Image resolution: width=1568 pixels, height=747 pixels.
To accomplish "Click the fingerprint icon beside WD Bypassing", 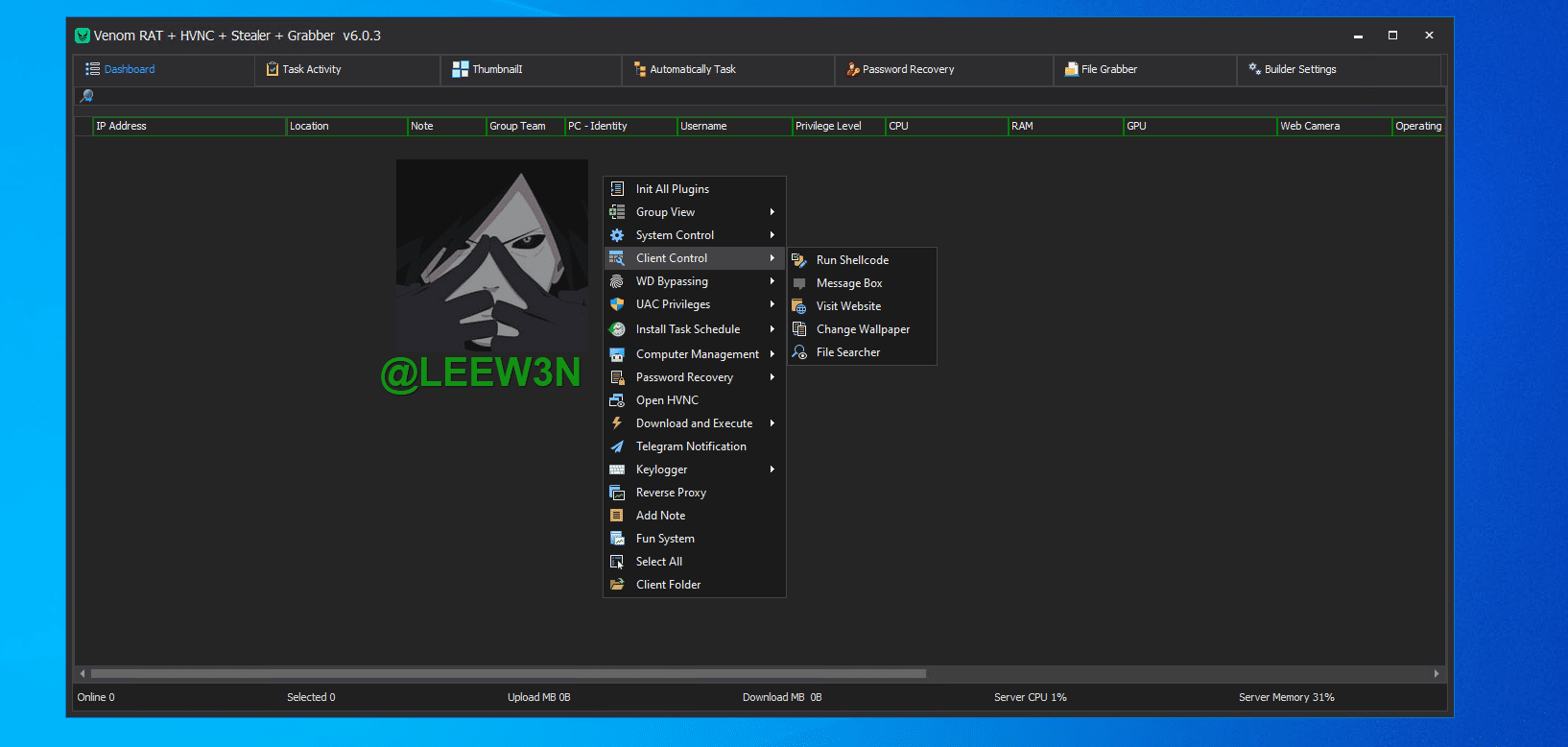I will pos(617,281).
